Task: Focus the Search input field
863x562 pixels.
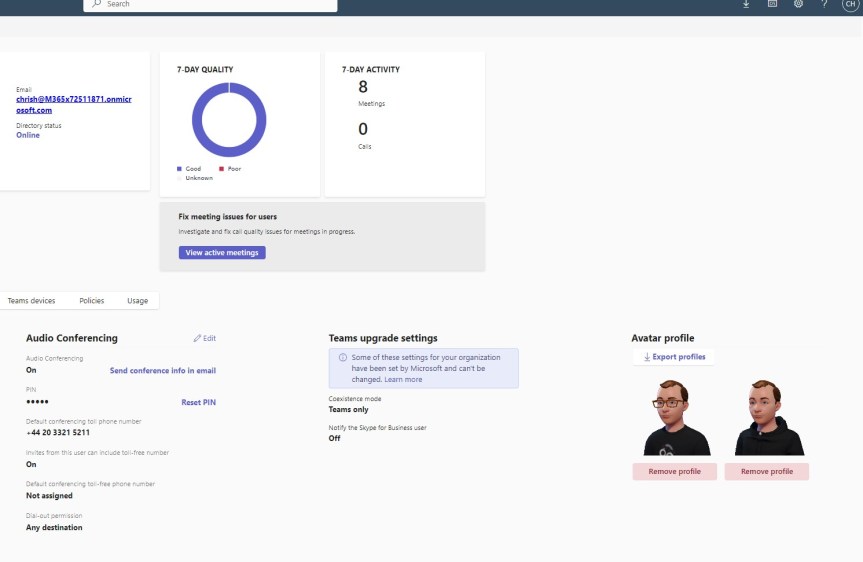Action: click(210, 4)
